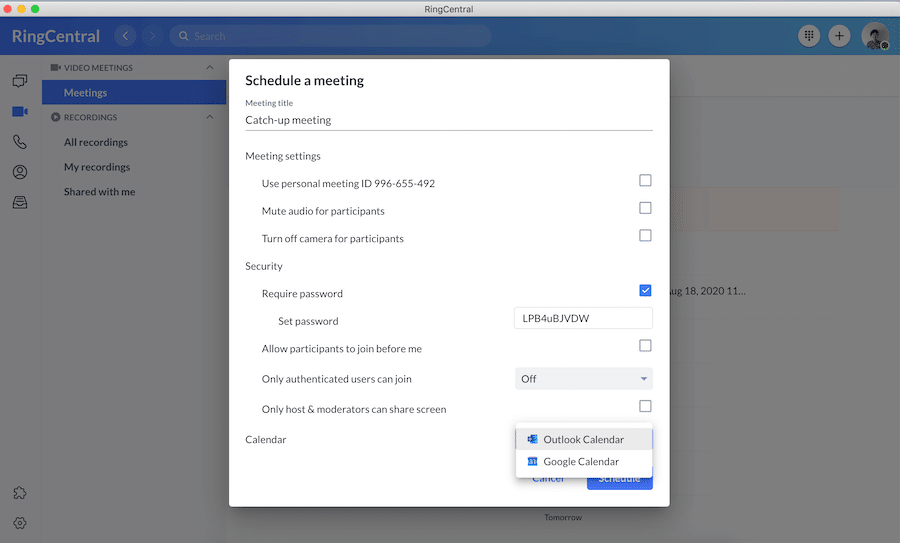
Task: Click the Video camera sidebar icon
Action: coord(20,112)
